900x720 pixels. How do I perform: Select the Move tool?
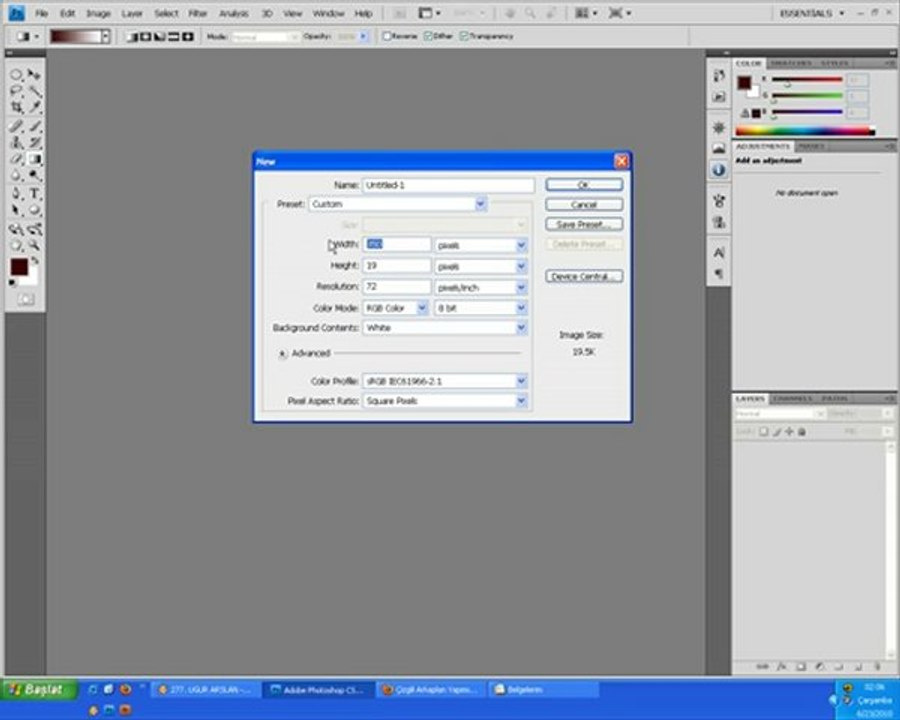(x=34, y=75)
